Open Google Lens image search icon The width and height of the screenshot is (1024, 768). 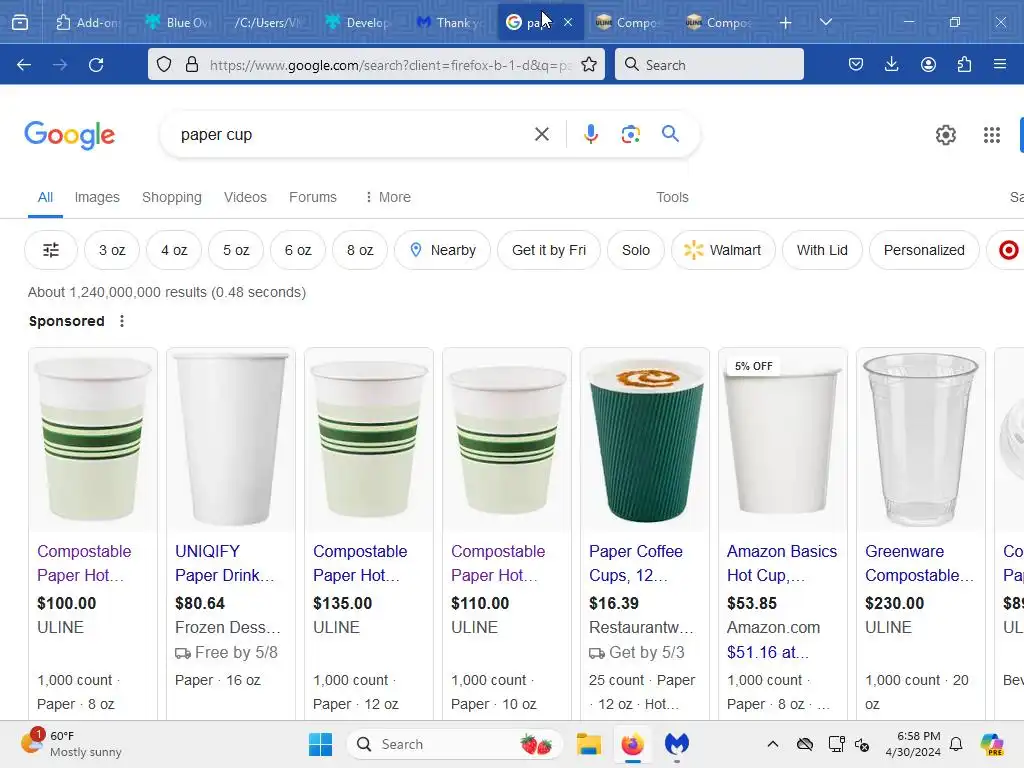point(630,135)
